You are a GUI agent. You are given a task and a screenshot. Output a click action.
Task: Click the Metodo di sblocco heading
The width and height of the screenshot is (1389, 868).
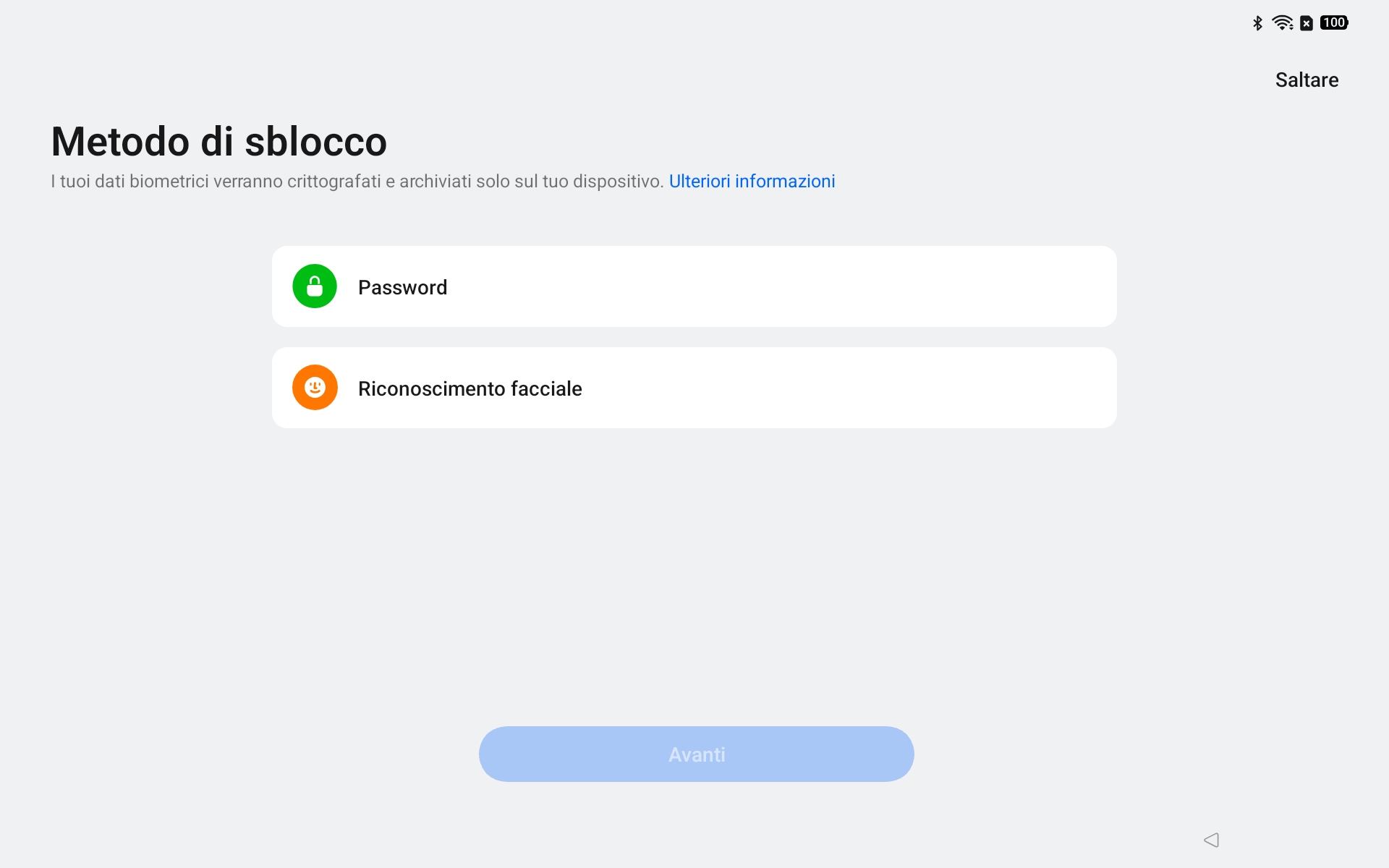pos(218,141)
